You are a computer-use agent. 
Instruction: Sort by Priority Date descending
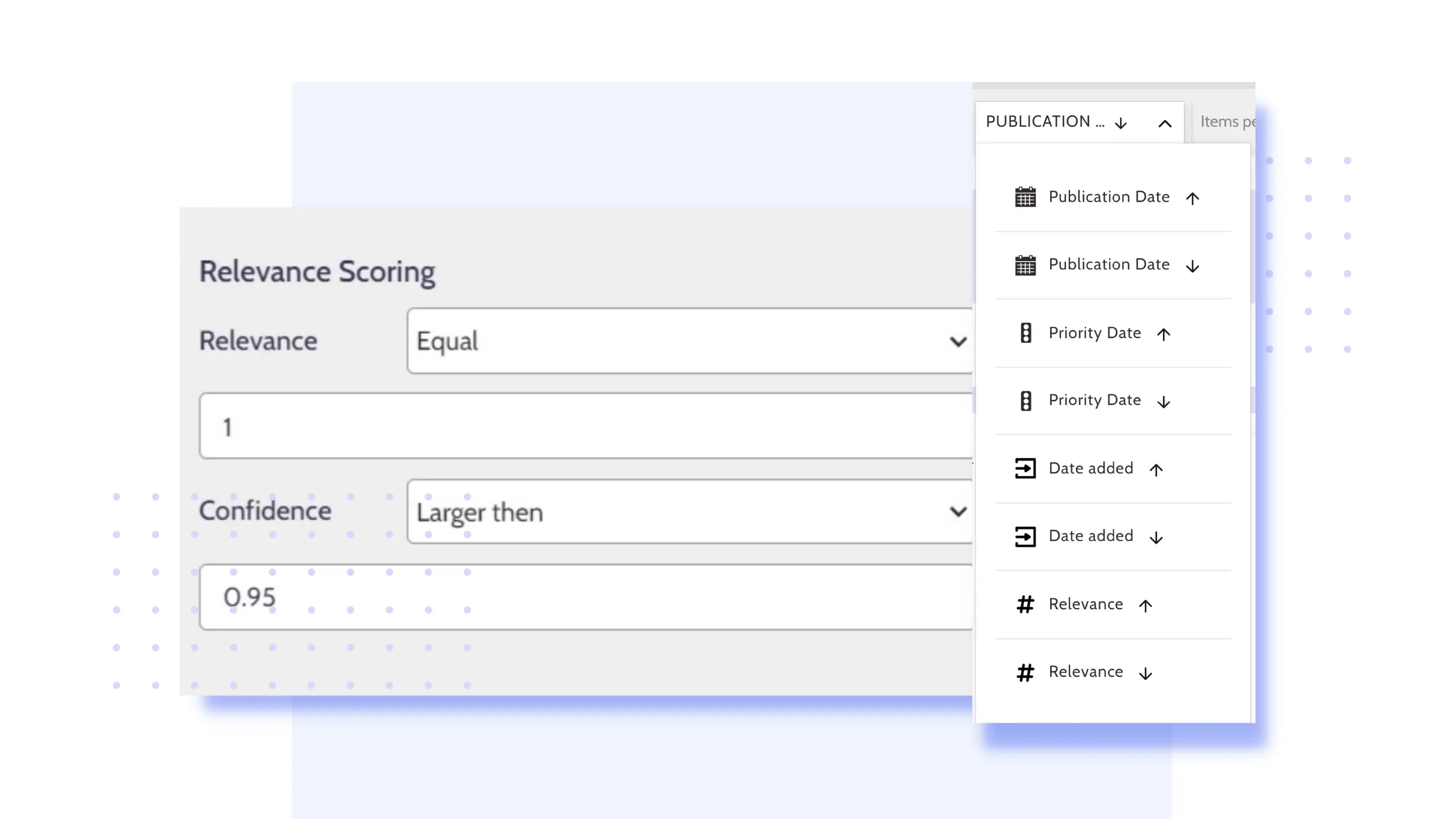tap(1094, 400)
